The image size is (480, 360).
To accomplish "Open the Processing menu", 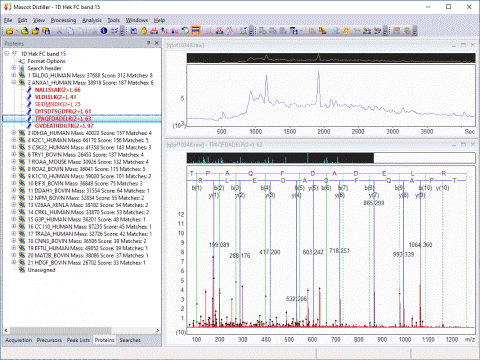I will [63, 20].
